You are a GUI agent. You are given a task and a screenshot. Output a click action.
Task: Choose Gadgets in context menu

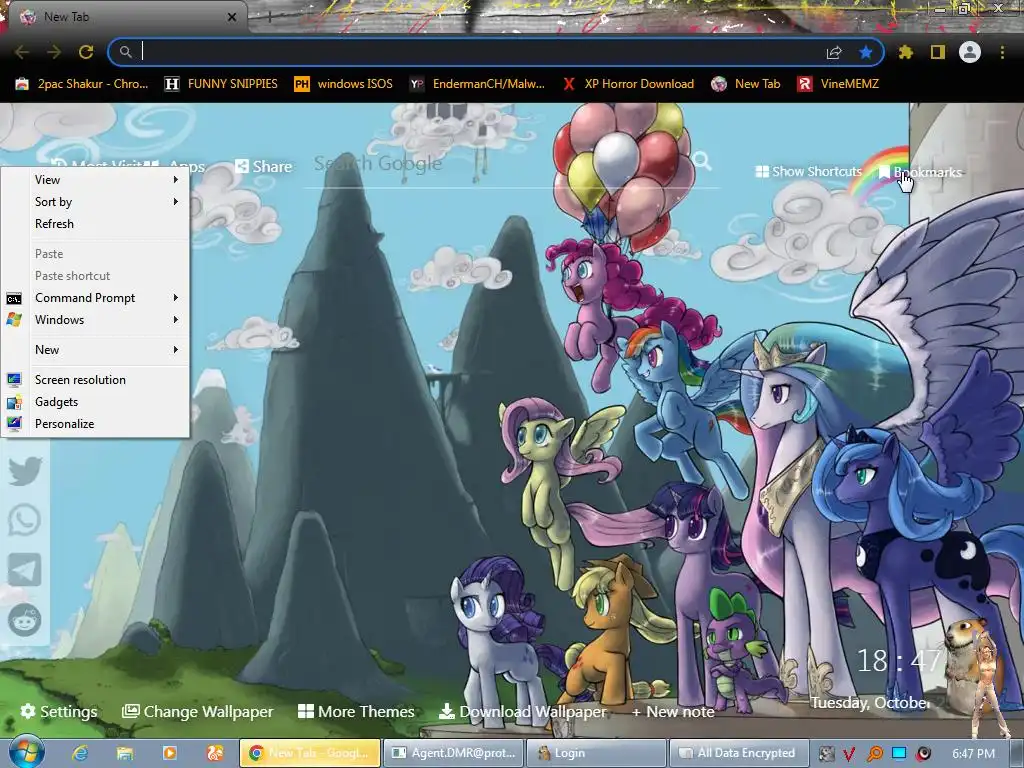tap(95, 402)
